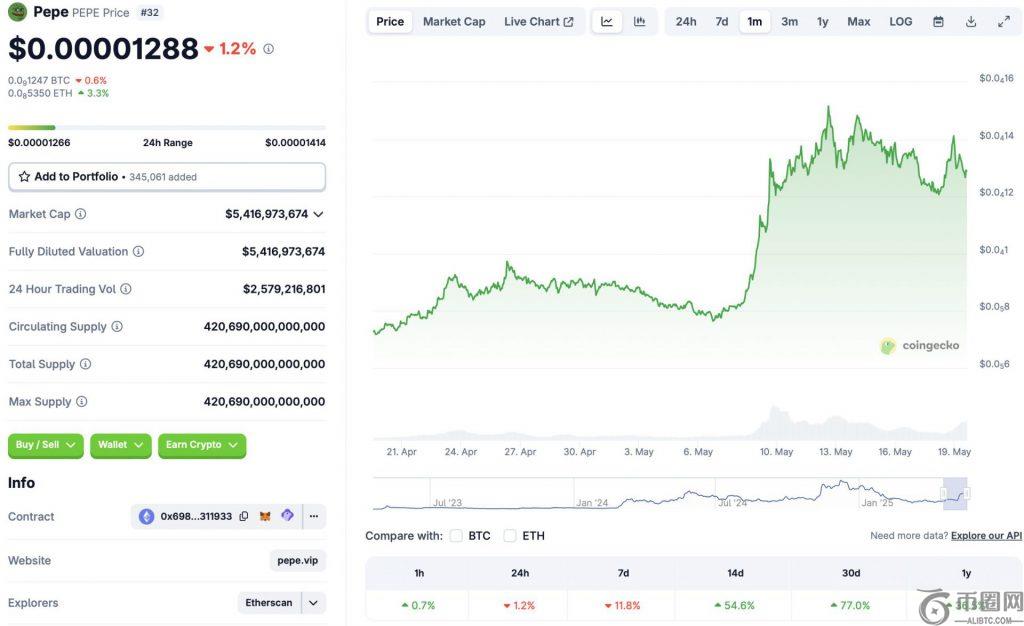Switch to the Market Cap chart tab
The width and height of the screenshot is (1024, 626).
click(454, 22)
